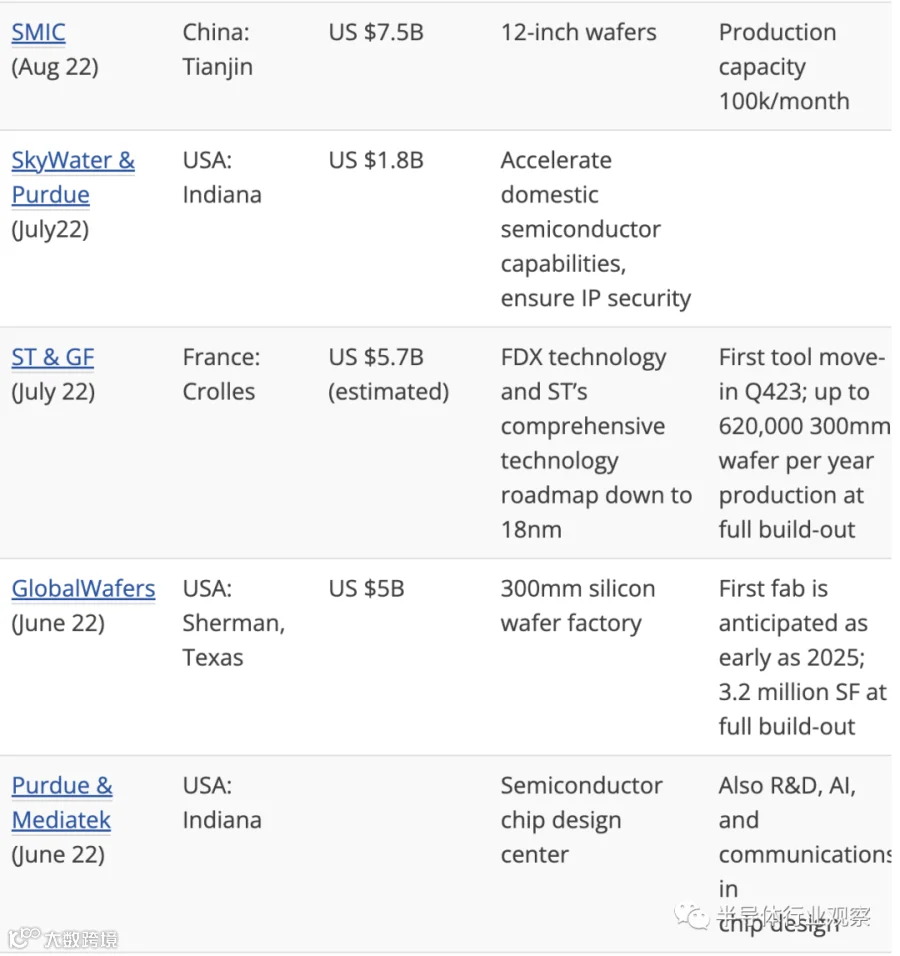
Task: Open the Mediatek link
Action: click(x=62, y=821)
